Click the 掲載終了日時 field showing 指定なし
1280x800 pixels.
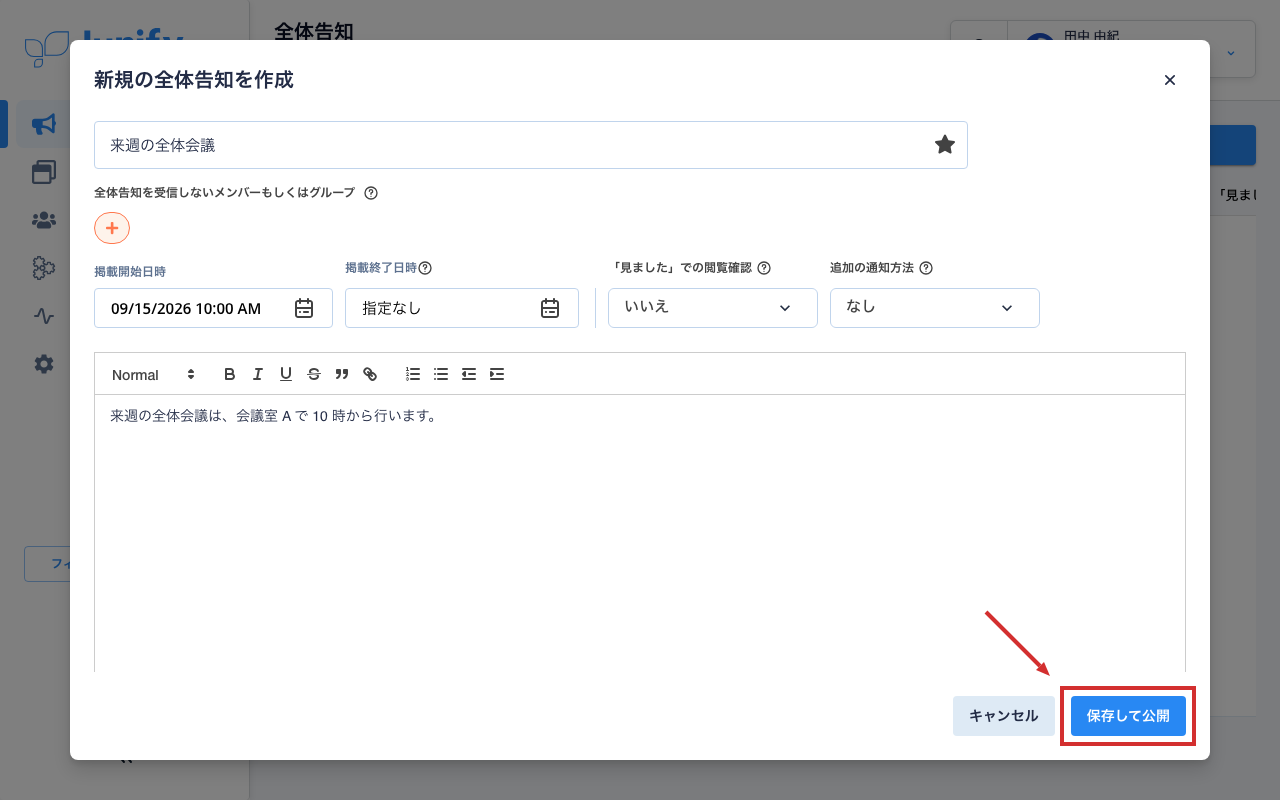pyautogui.click(x=462, y=308)
